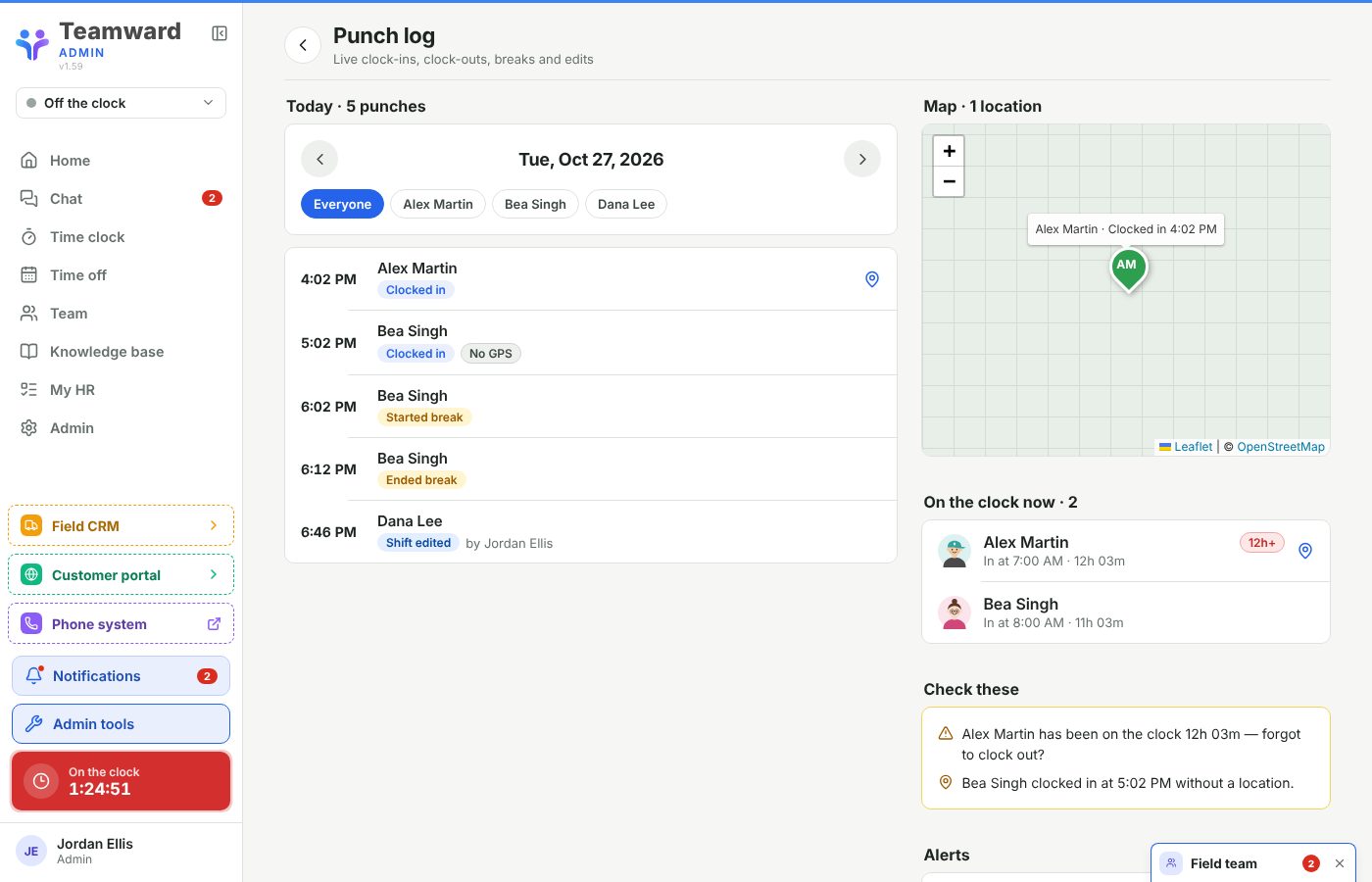The width and height of the screenshot is (1372, 882).
Task: Select the Everyone filter chip
Action: coord(343,204)
